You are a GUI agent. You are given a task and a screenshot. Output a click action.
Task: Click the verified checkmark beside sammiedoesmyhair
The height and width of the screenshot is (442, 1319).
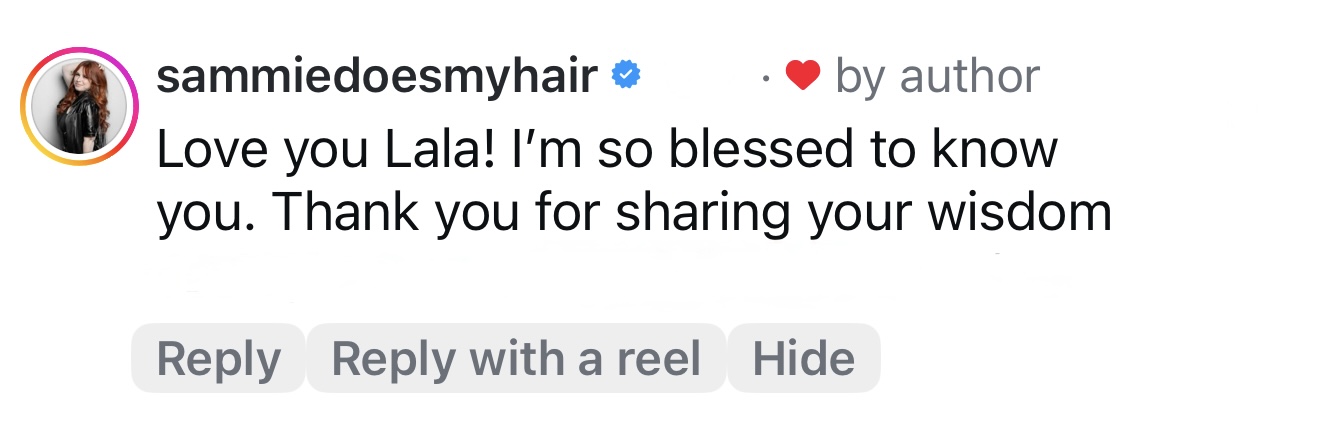pyautogui.click(x=626, y=76)
